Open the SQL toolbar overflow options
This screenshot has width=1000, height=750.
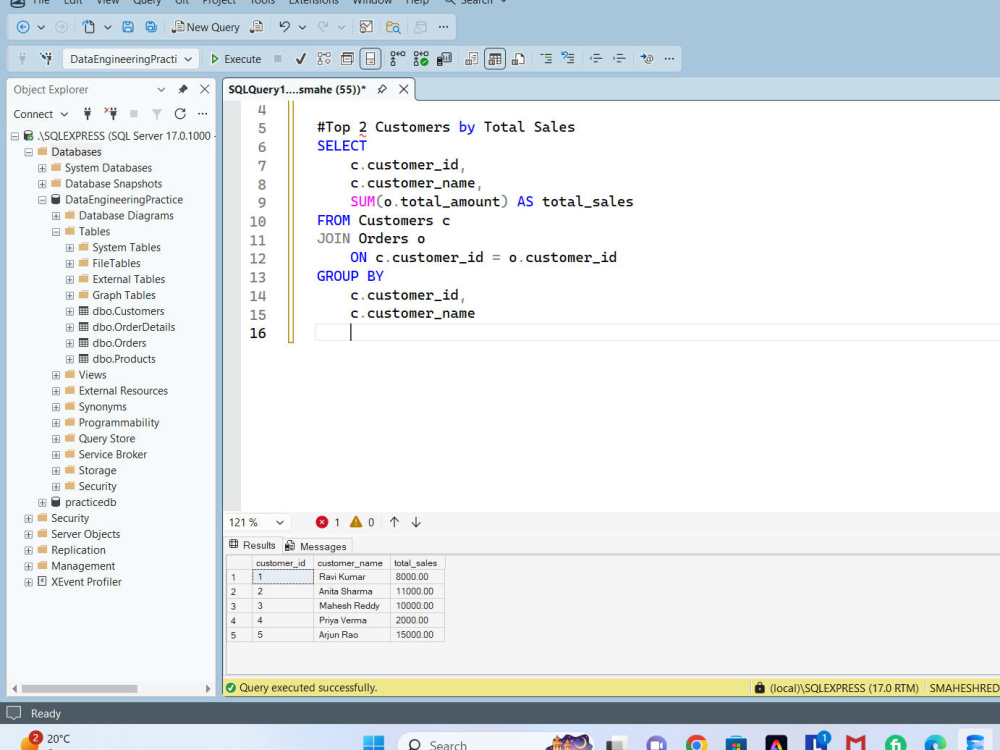669,59
